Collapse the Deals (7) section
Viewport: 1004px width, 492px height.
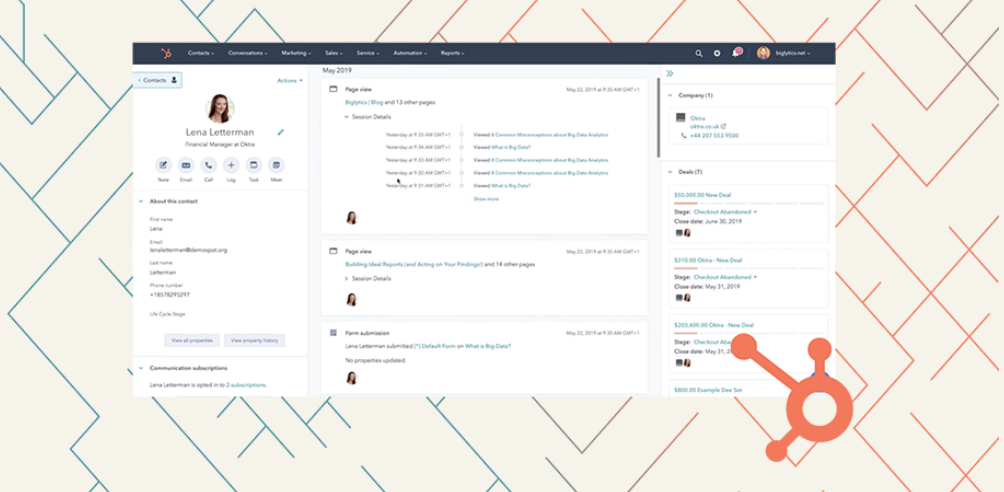pyautogui.click(x=670, y=172)
